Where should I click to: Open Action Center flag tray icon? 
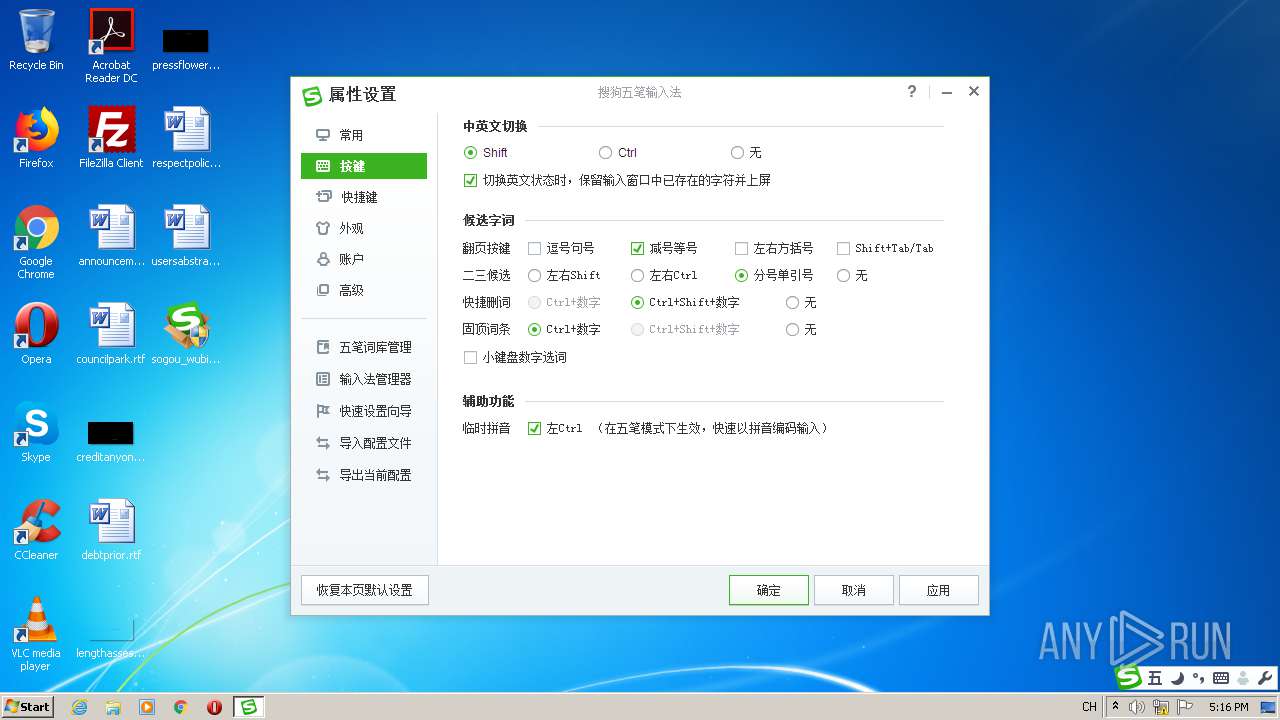click(x=1184, y=707)
